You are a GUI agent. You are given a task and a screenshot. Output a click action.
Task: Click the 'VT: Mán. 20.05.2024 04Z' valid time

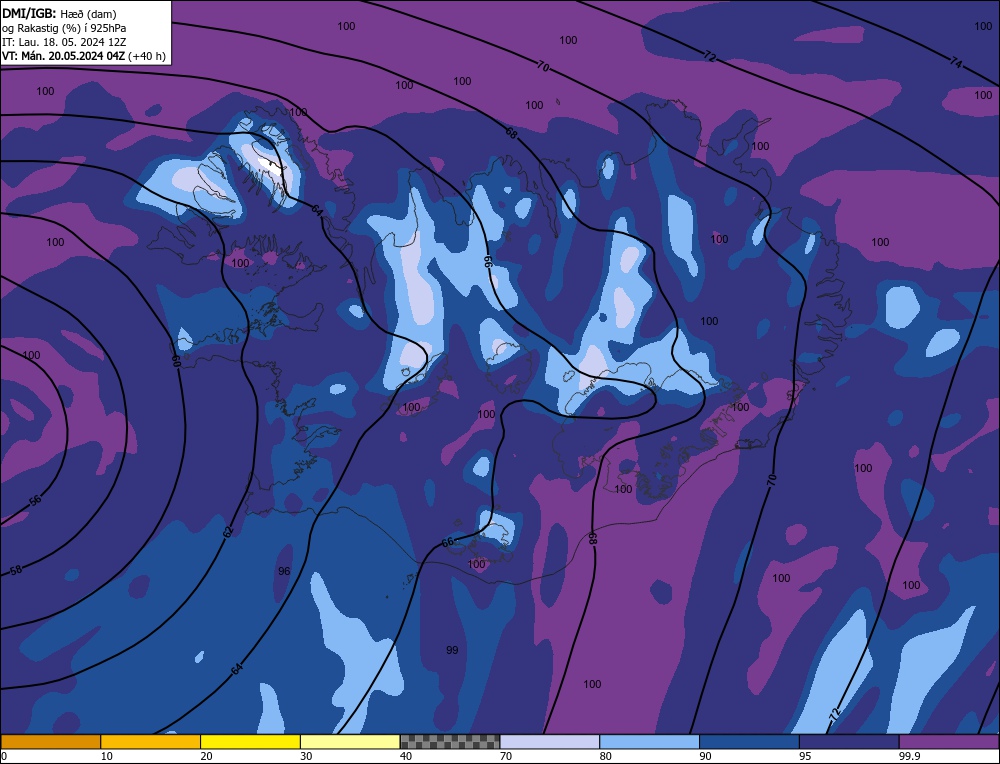click(64, 56)
